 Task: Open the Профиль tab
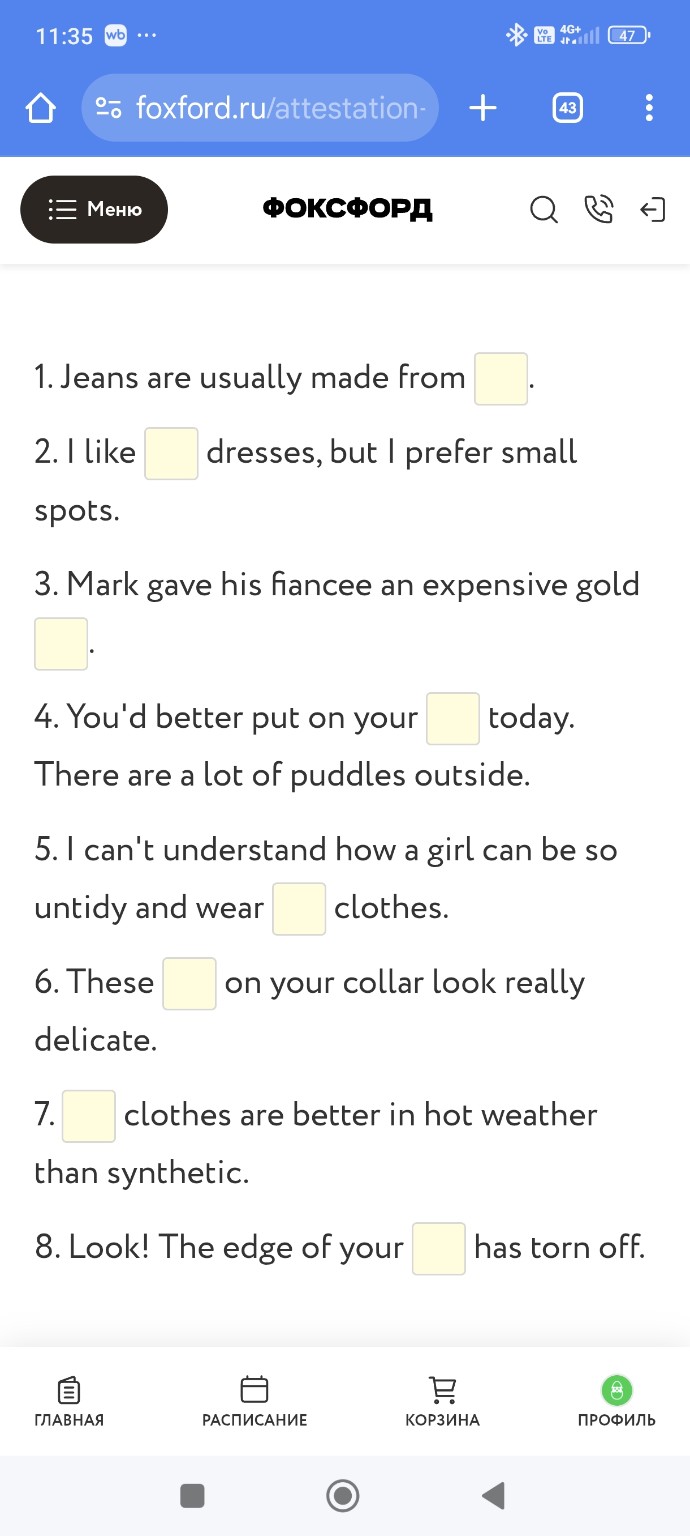[616, 1401]
